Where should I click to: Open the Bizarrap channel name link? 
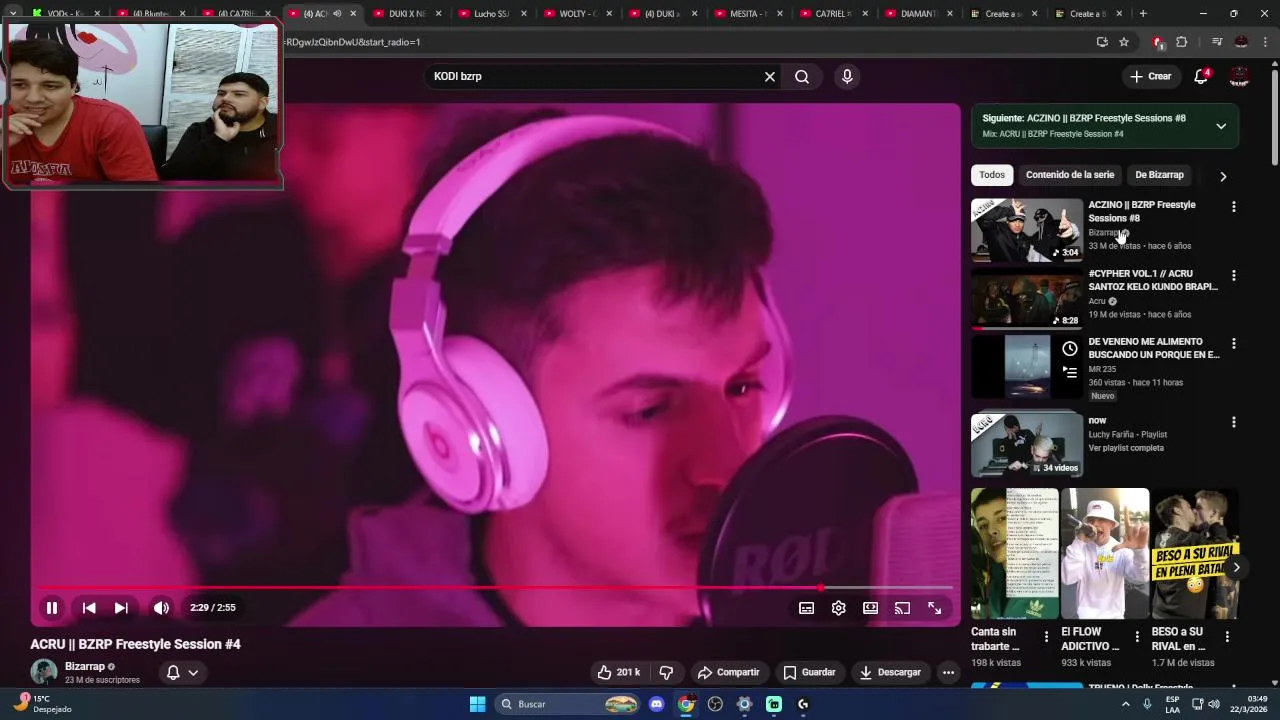(85, 667)
